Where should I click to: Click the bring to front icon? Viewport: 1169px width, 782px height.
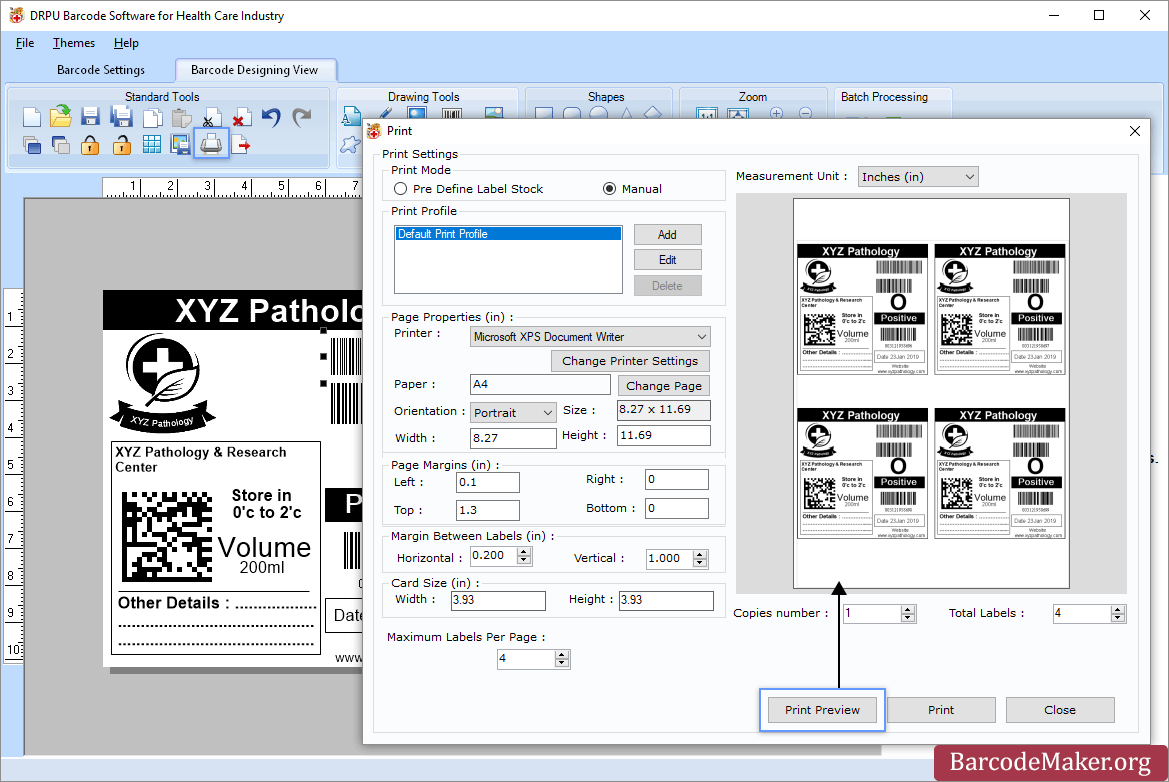pos(31,145)
